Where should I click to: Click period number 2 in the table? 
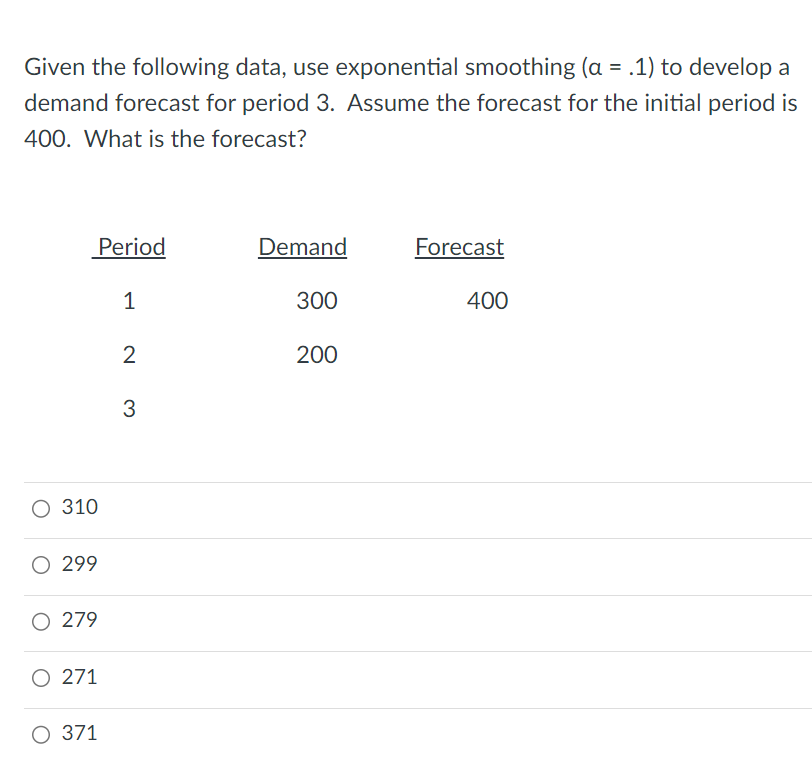(129, 355)
